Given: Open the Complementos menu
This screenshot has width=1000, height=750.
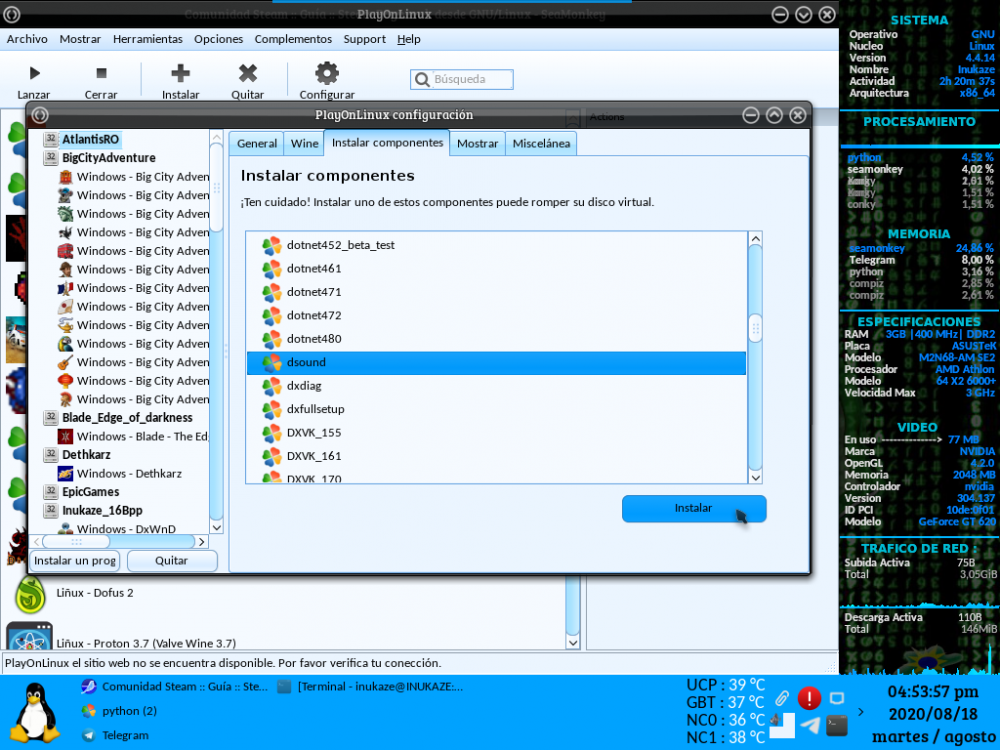Looking at the screenshot, I should coord(293,39).
